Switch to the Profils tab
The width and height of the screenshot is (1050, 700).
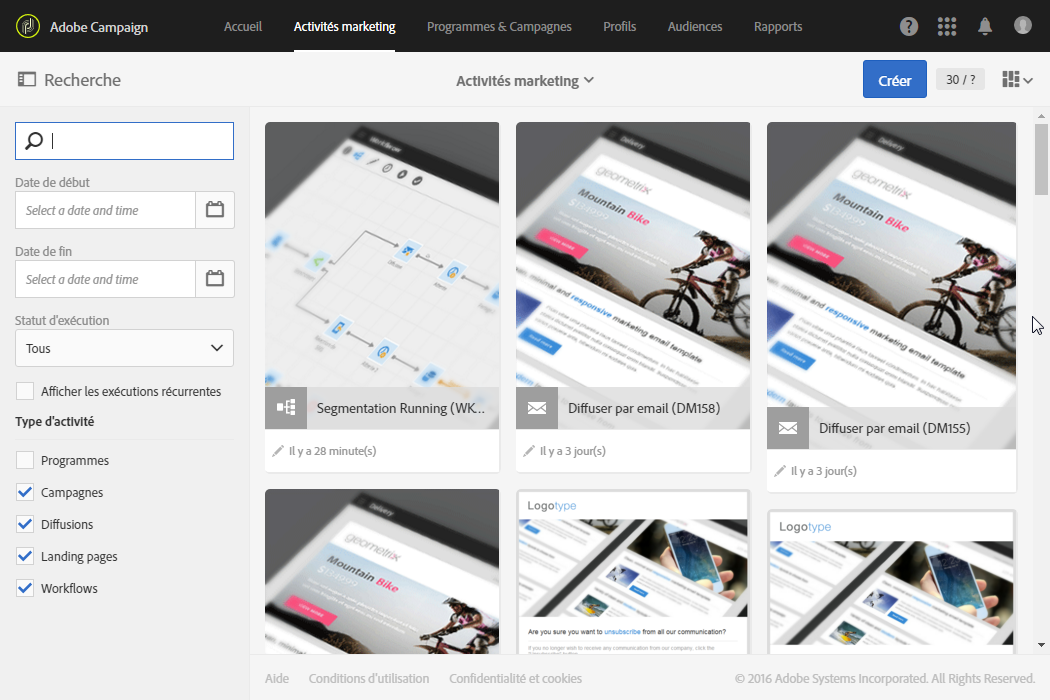[x=619, y=27]
